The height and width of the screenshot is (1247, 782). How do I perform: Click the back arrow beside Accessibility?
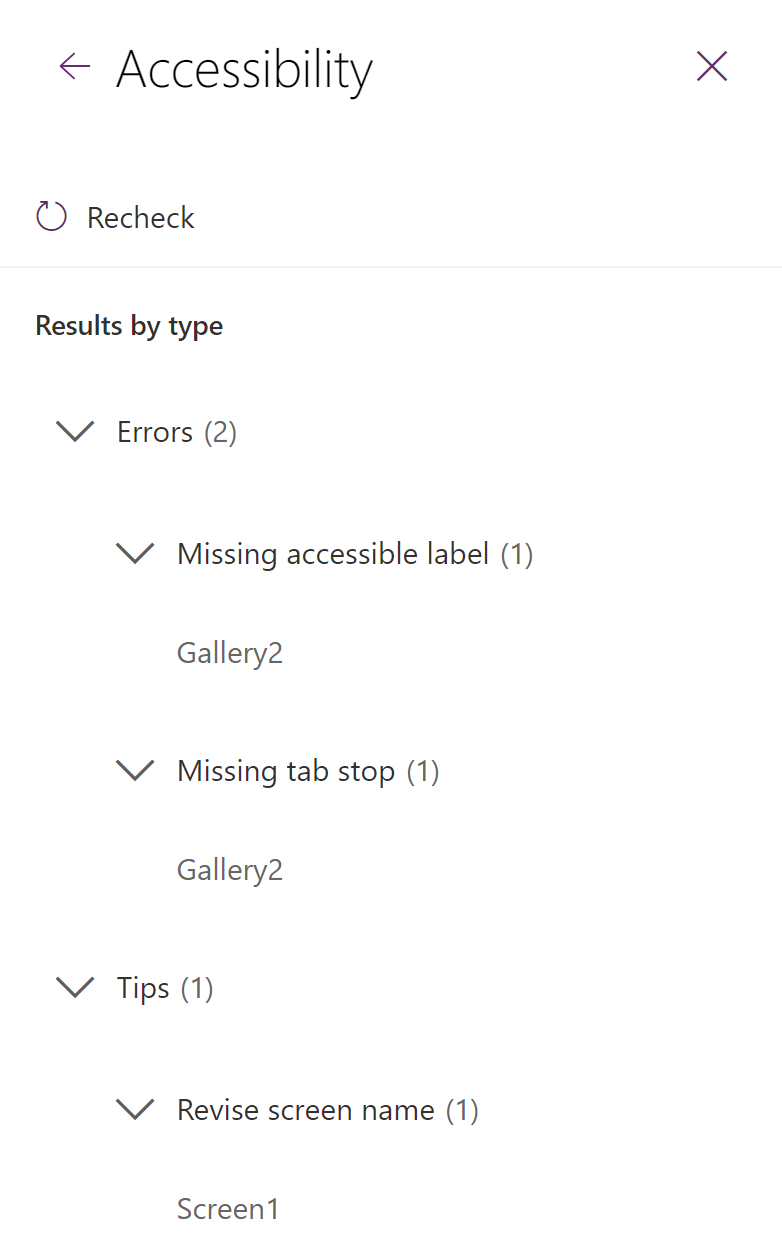point(73,66)
